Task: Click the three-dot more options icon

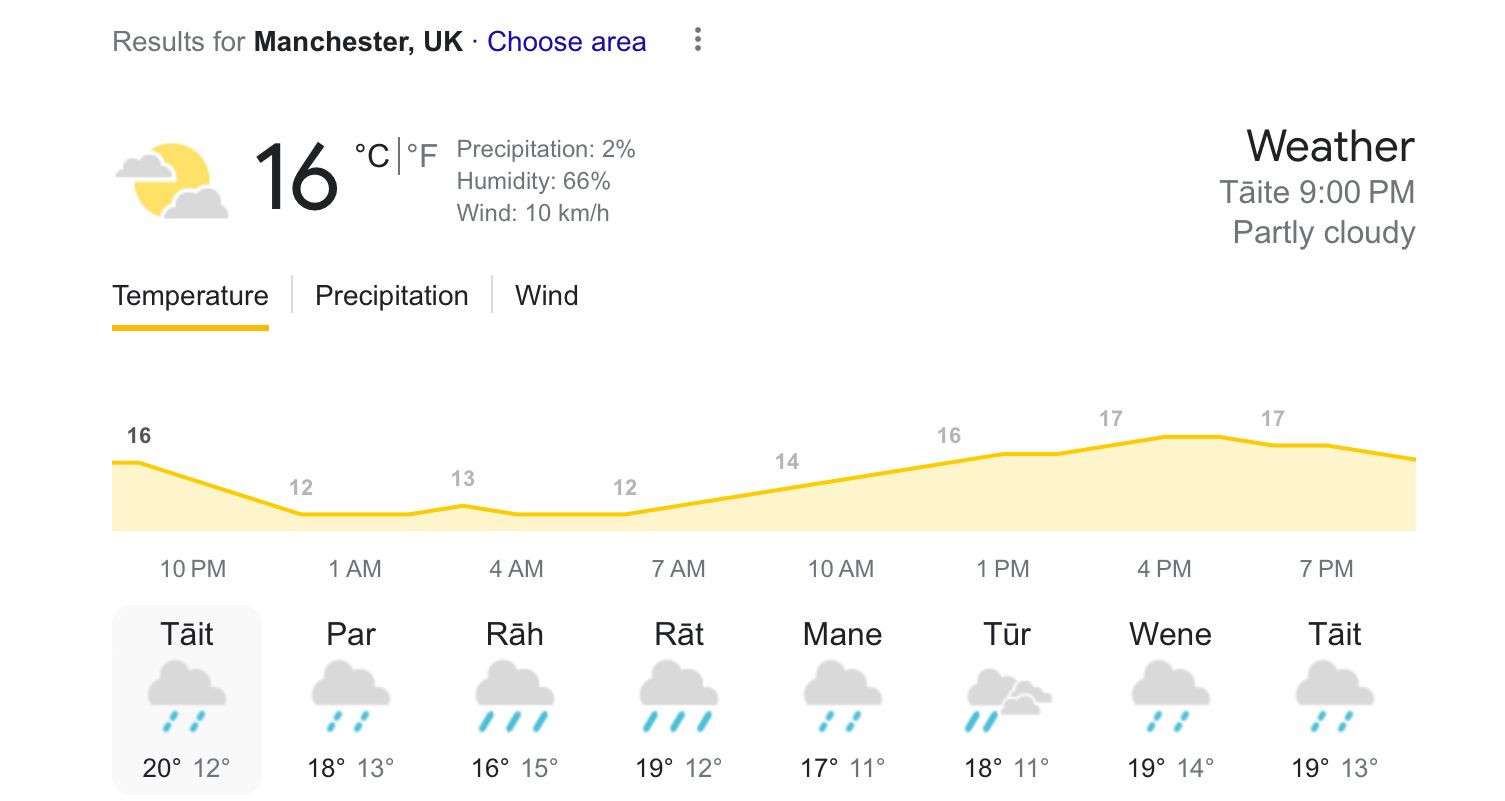Action: click(x=698, y=41)
